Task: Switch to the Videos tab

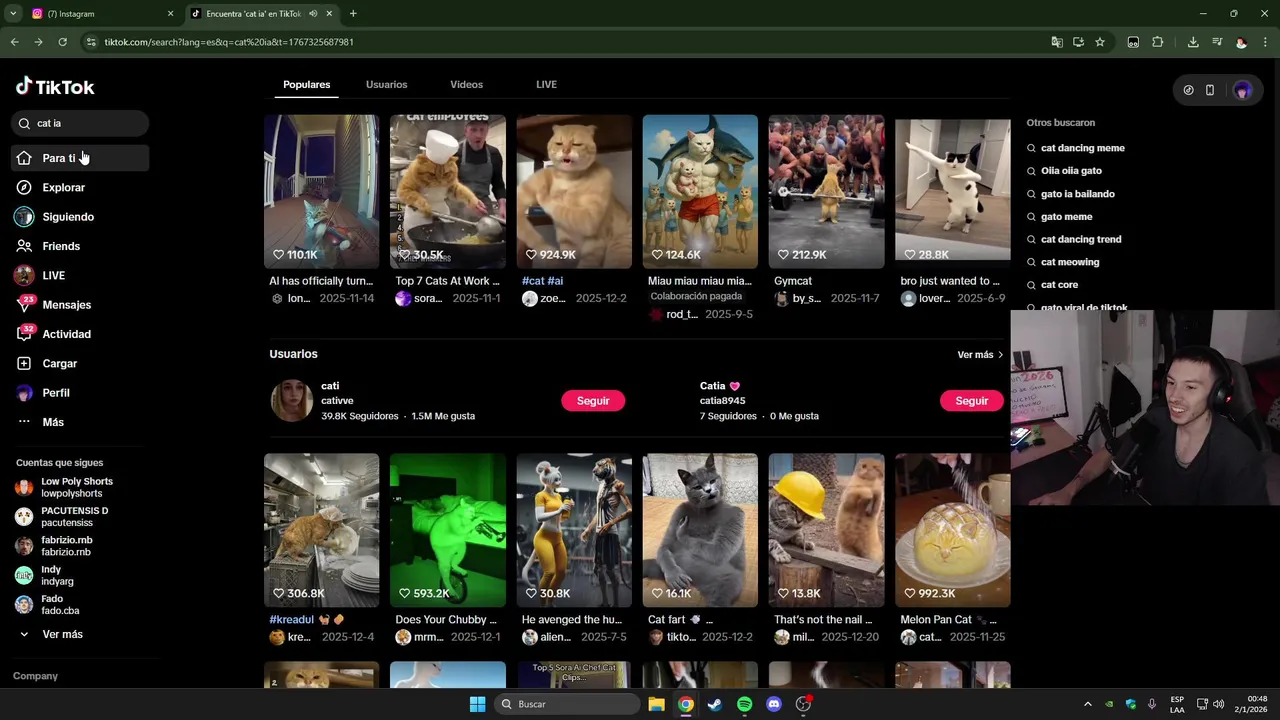Action: tap(466, 84)
